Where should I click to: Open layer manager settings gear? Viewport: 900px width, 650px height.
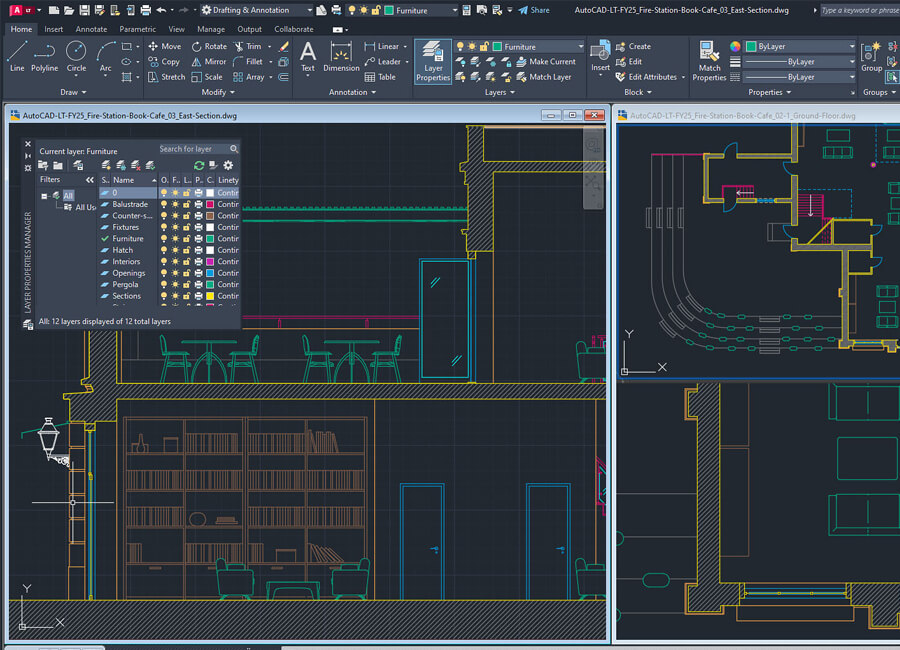pos(228,165)
